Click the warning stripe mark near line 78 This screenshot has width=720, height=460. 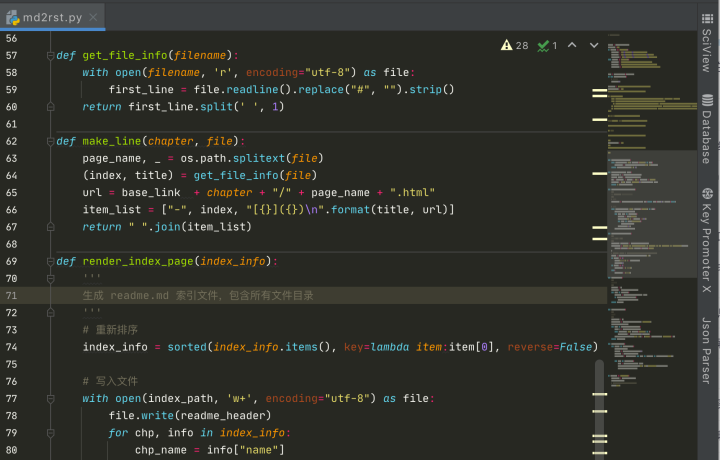[x=600, y=411]
